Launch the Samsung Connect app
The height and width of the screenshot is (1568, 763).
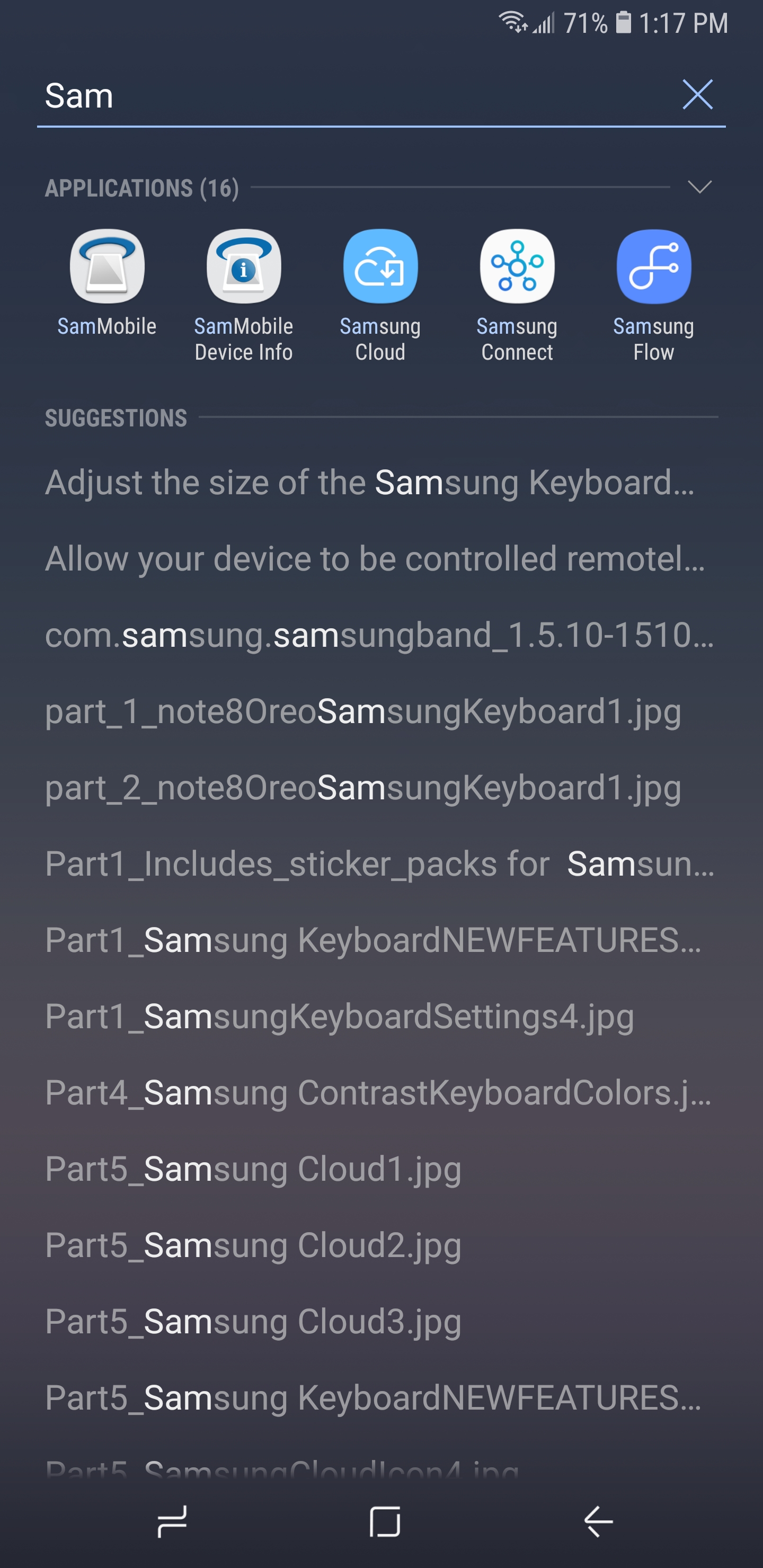[517, 266]
